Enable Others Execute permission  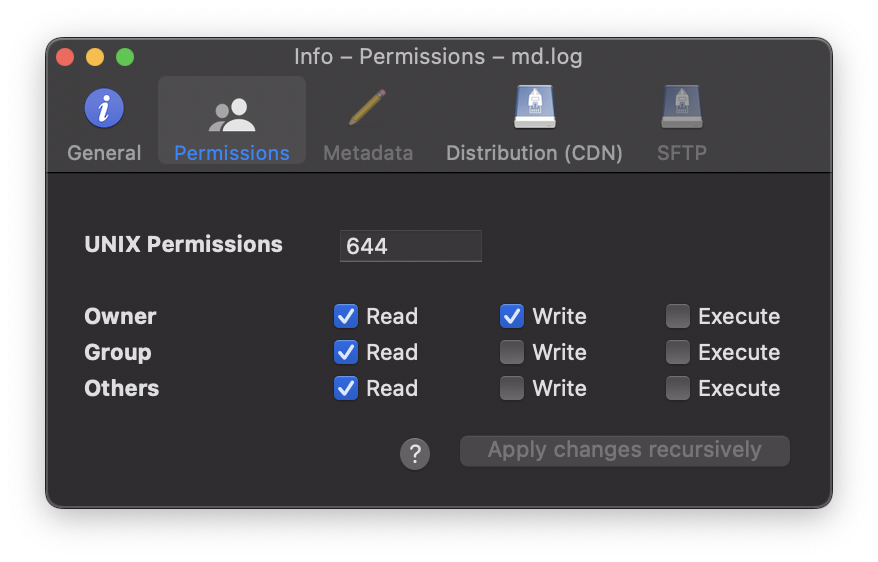[x=678, y=388]
